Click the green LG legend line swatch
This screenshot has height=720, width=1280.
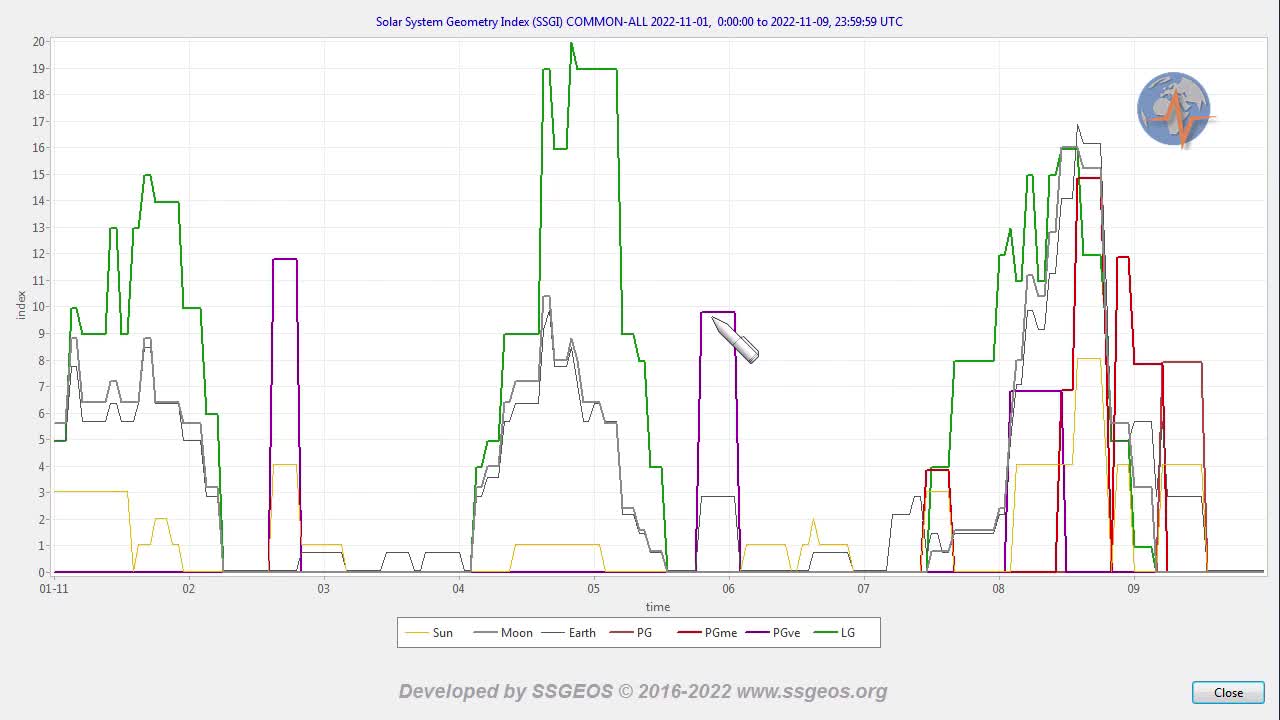coord(824,633)
